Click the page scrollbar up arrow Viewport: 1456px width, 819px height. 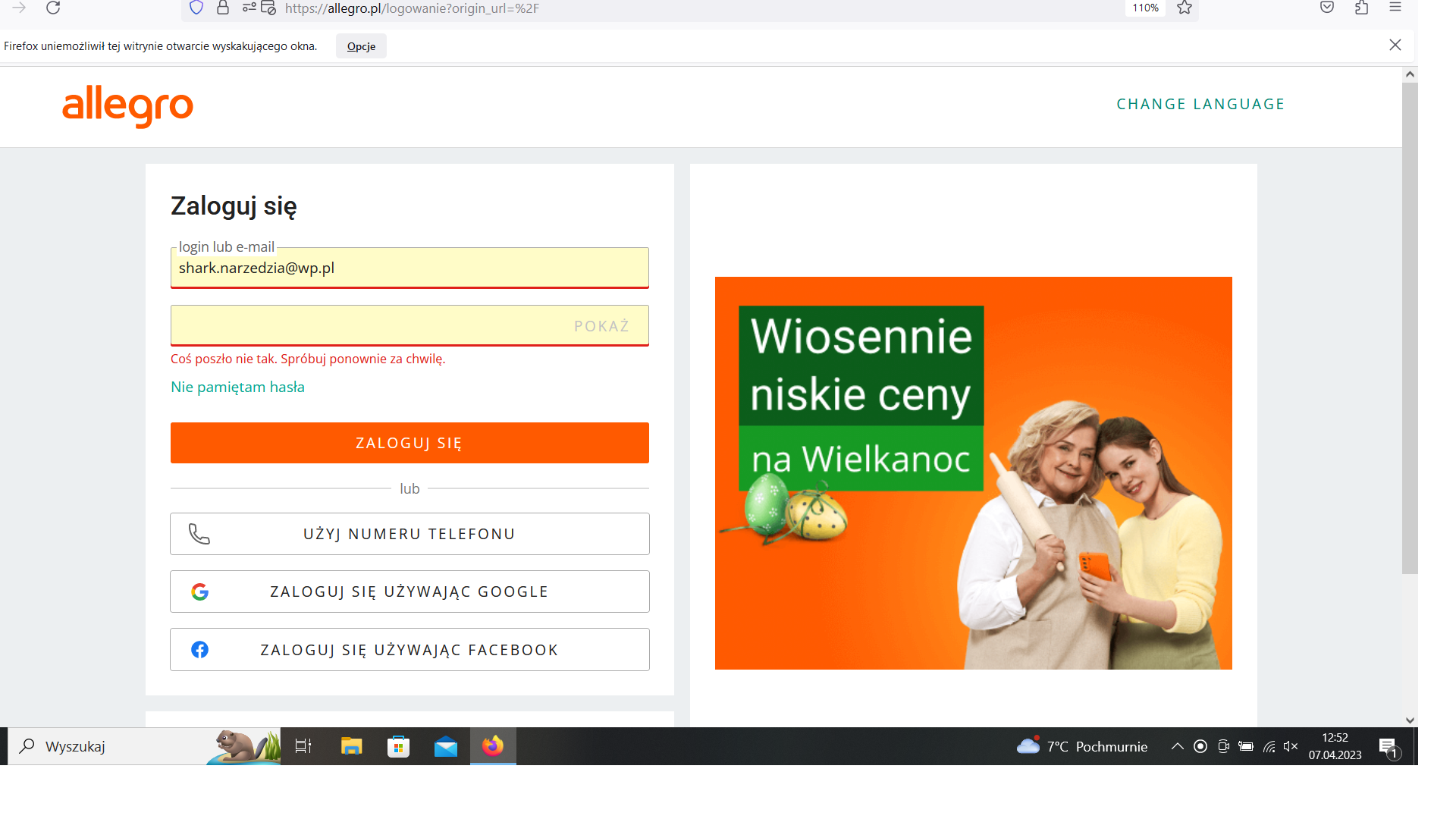[x=1410, y=74]
